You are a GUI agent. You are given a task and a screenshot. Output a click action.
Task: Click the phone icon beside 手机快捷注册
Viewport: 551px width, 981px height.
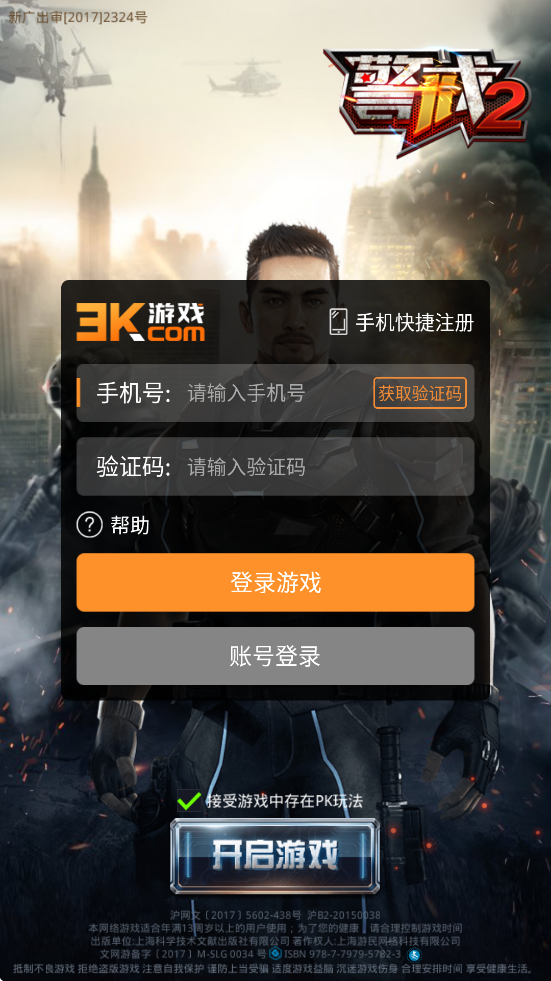pos(338,322)
